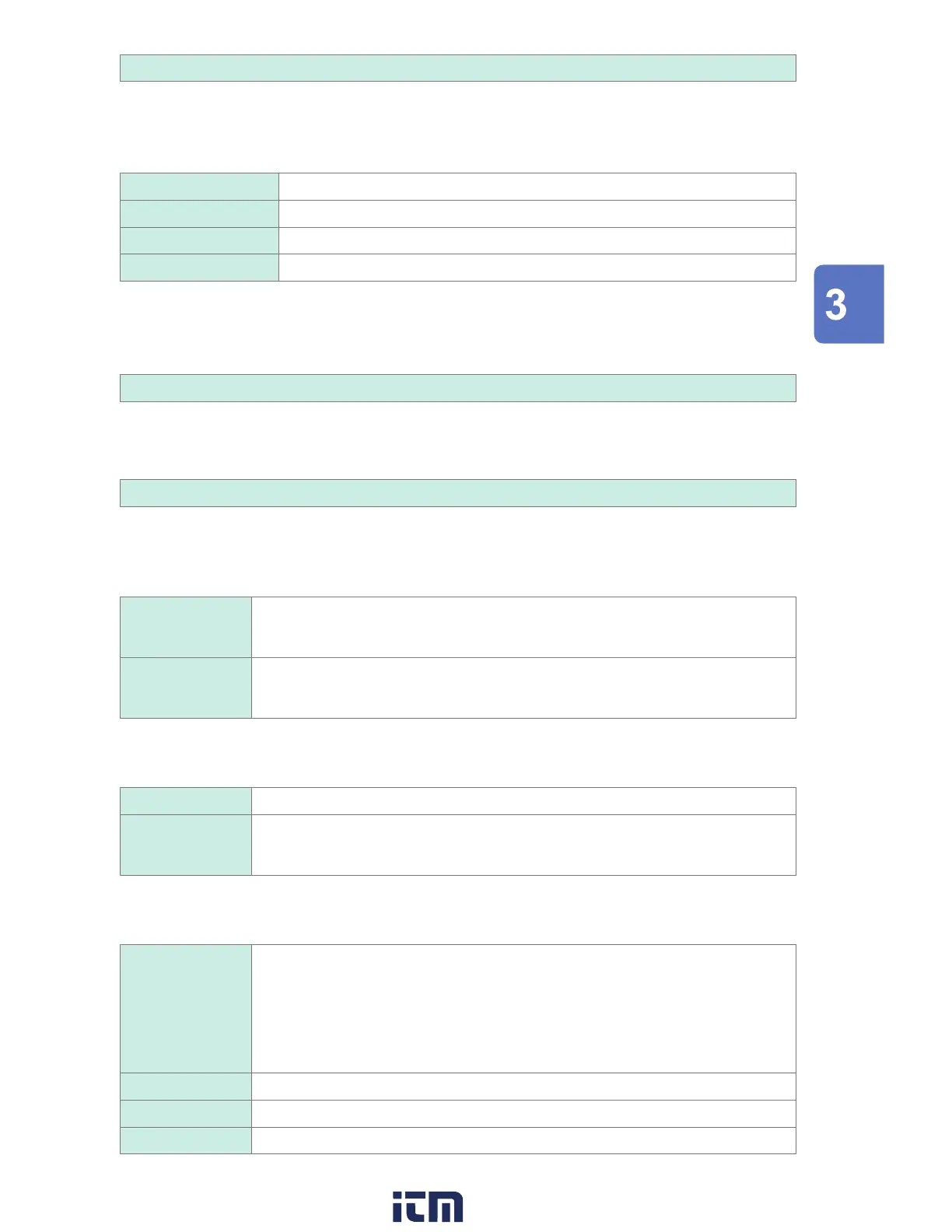Select lower white cell of two-tall-row table
Screen dimensions: 952x1232
523,688
